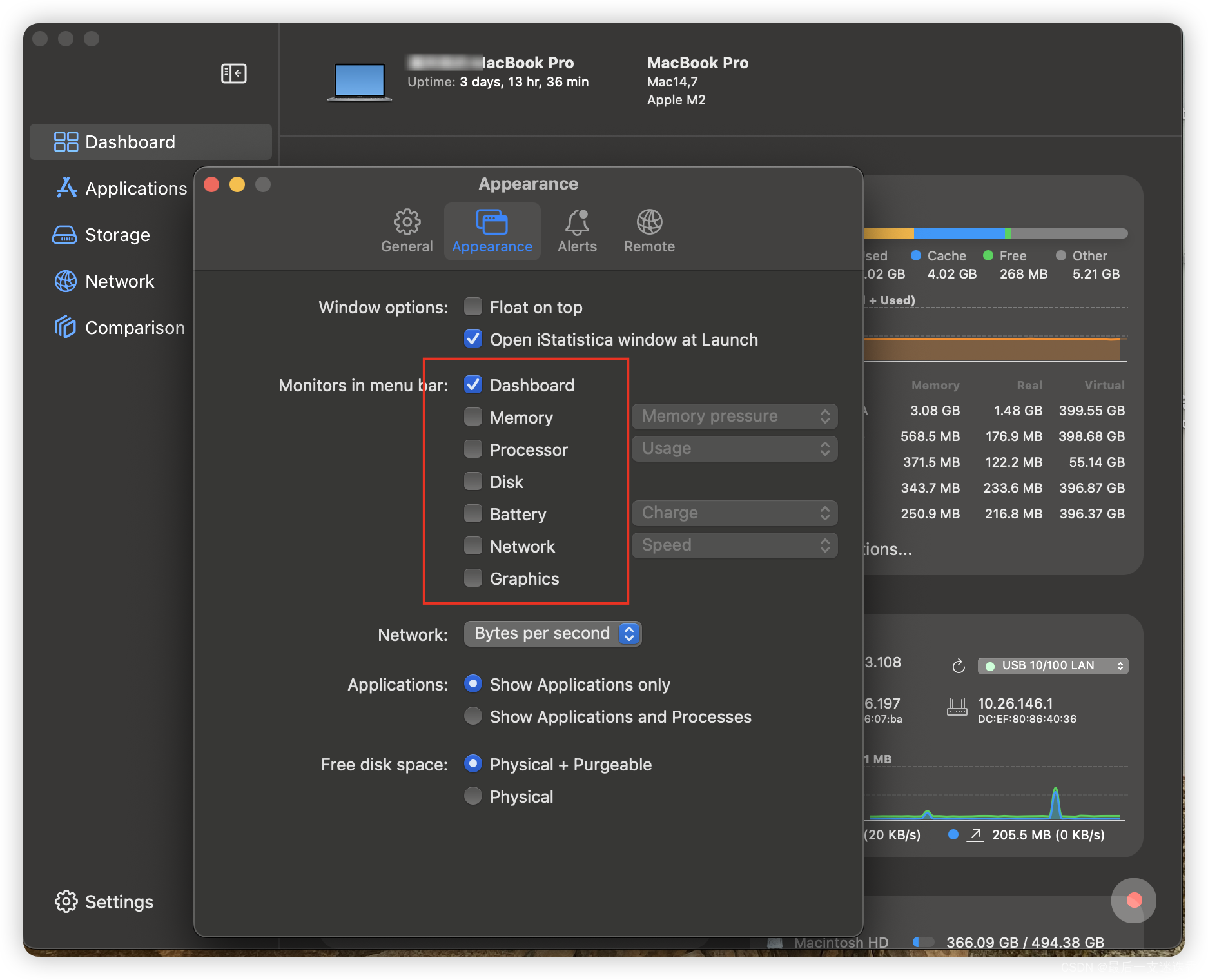1208x980 pixels.
Task: Click the round red record button
Action: pos(1134,900)
